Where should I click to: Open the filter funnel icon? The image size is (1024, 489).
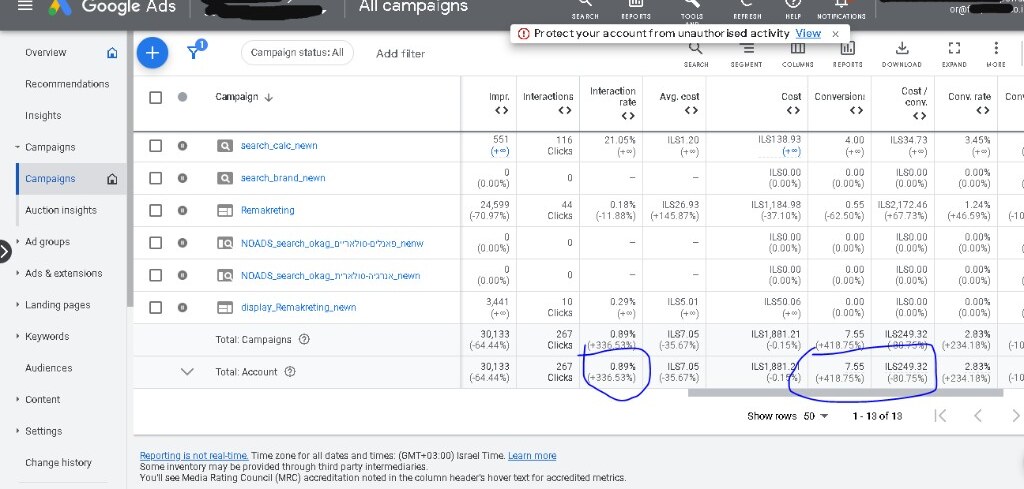point(194,52)
